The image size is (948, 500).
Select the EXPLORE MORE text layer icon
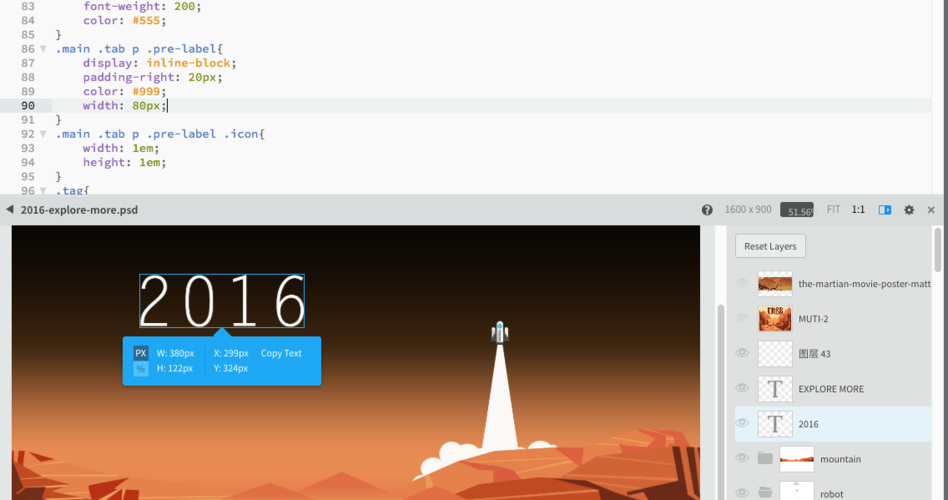pos(775,389)
